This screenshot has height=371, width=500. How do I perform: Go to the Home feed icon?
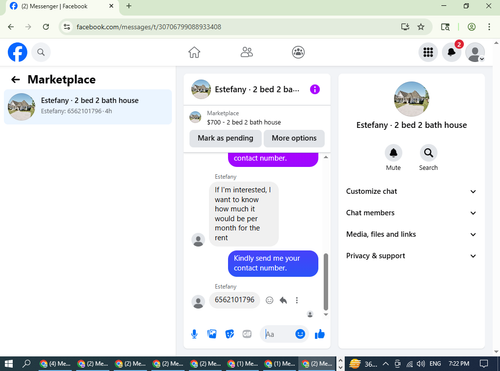[194, 52]
